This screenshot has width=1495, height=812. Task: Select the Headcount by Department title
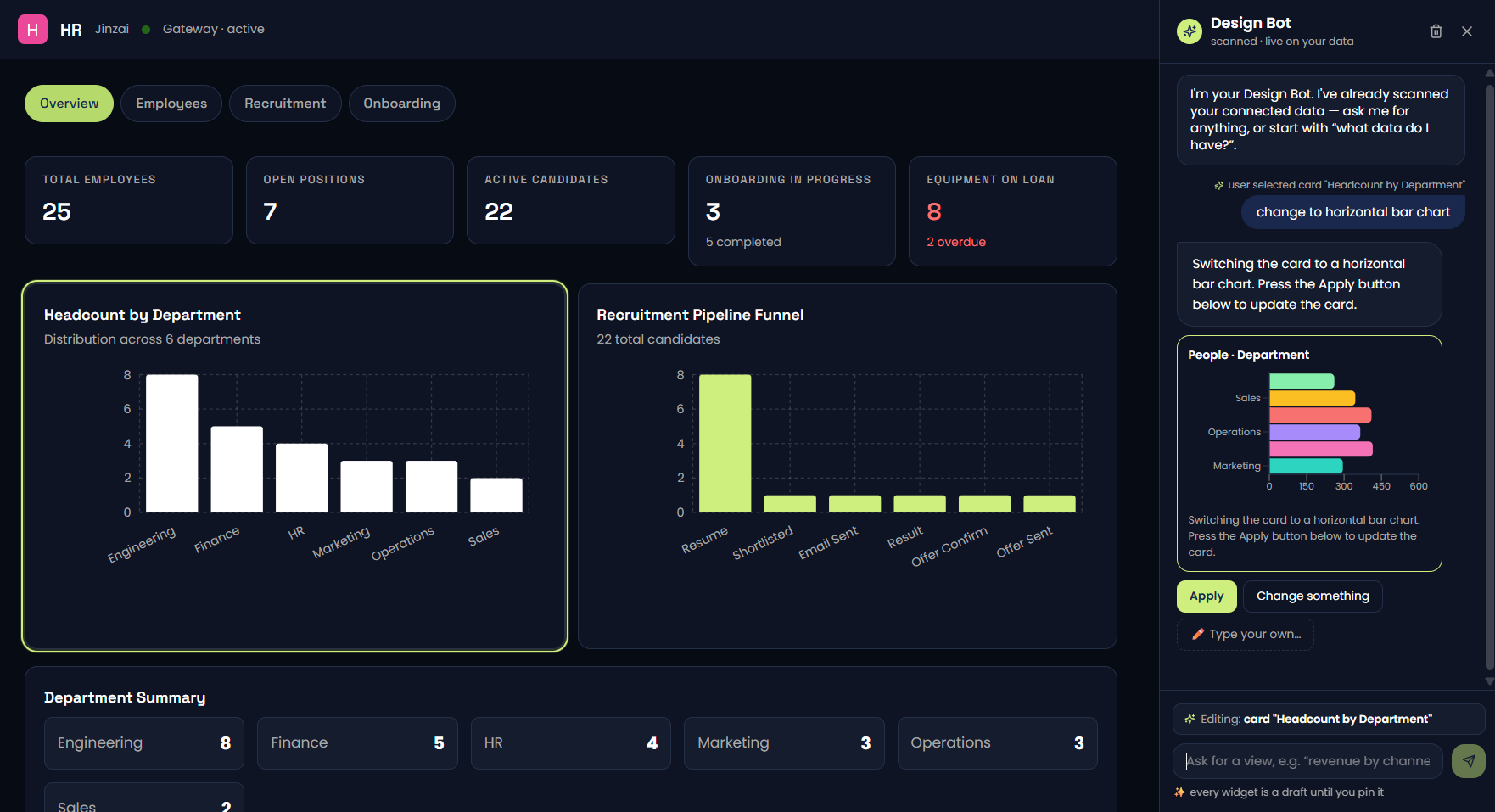pyautogui.click(x=143, y=315)
